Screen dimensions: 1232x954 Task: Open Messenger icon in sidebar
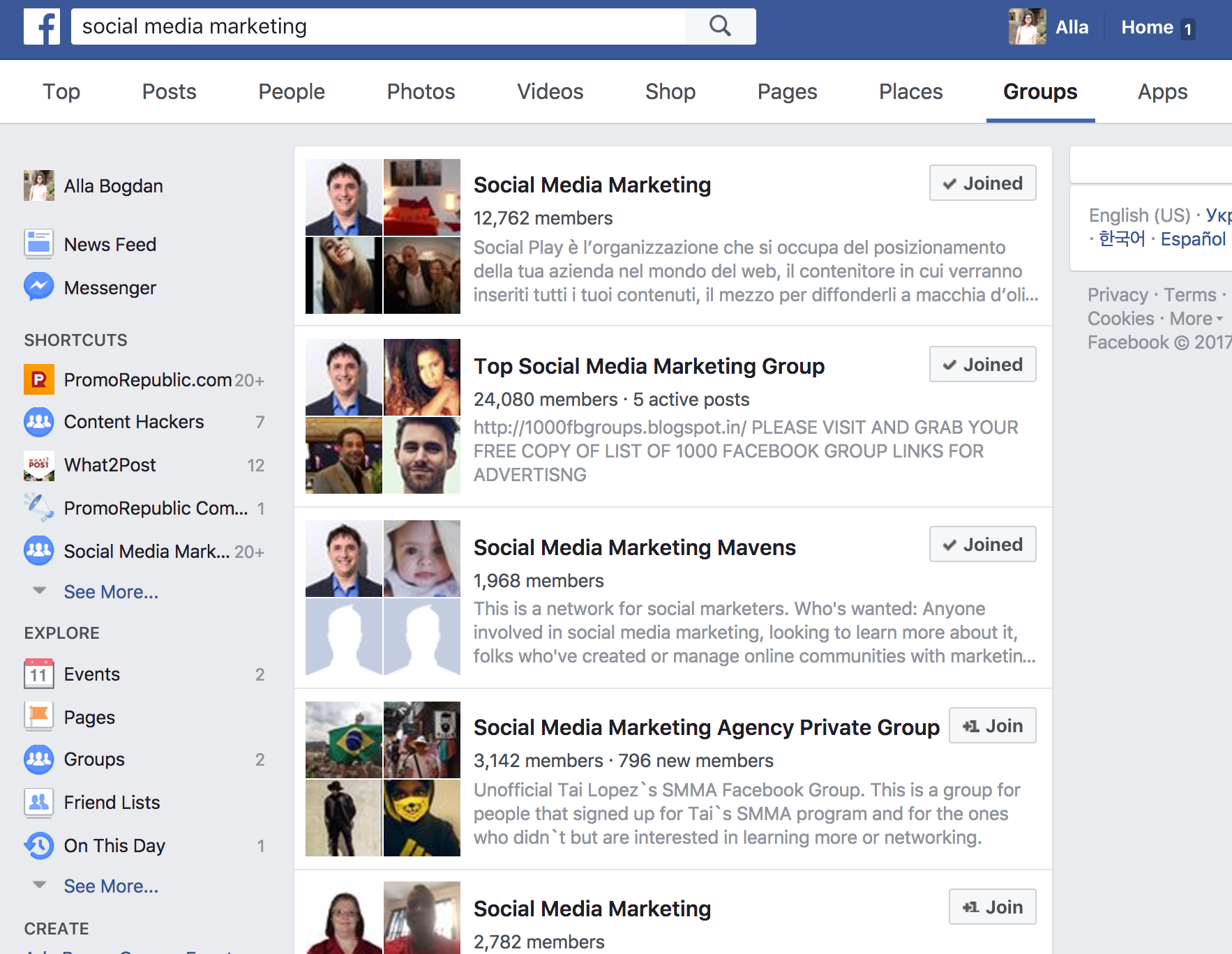click(x=39, y=287)
